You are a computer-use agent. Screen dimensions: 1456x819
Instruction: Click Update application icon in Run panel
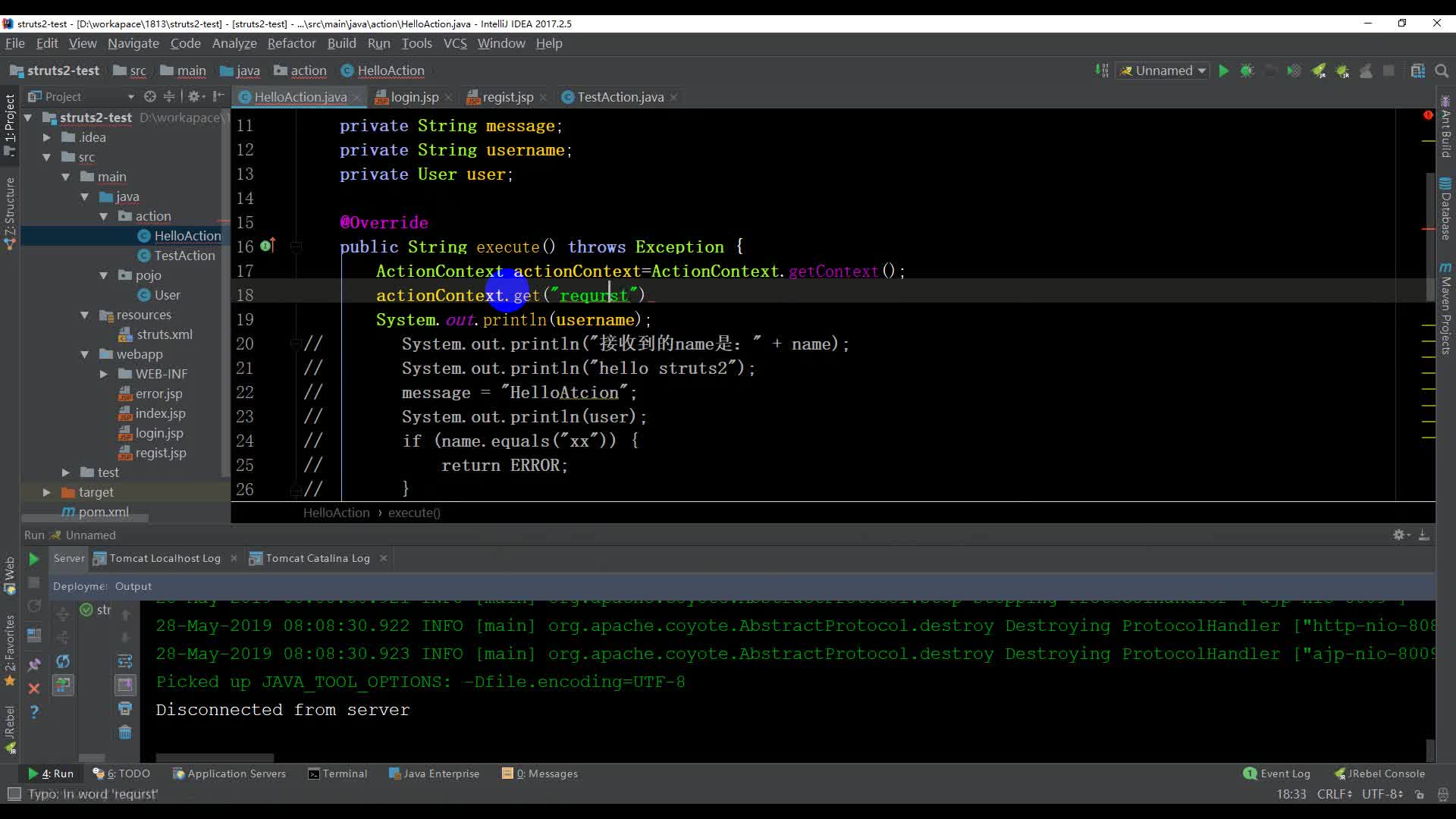[x=63, y=661]
